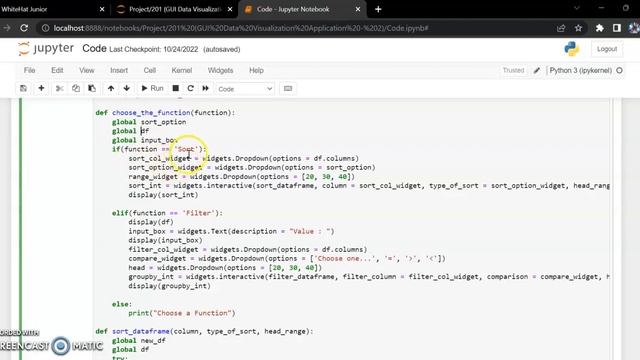Screen dimensions: 640x360
Task: Open the browser extensions puzzle icon
Action: point(600,28)
